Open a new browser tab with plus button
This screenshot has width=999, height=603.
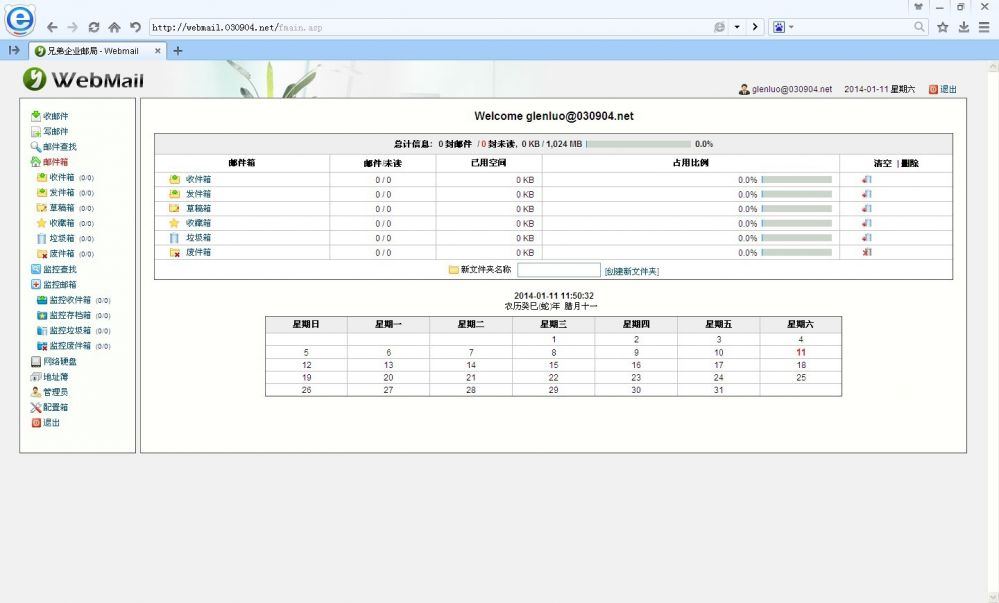(178, 50)
